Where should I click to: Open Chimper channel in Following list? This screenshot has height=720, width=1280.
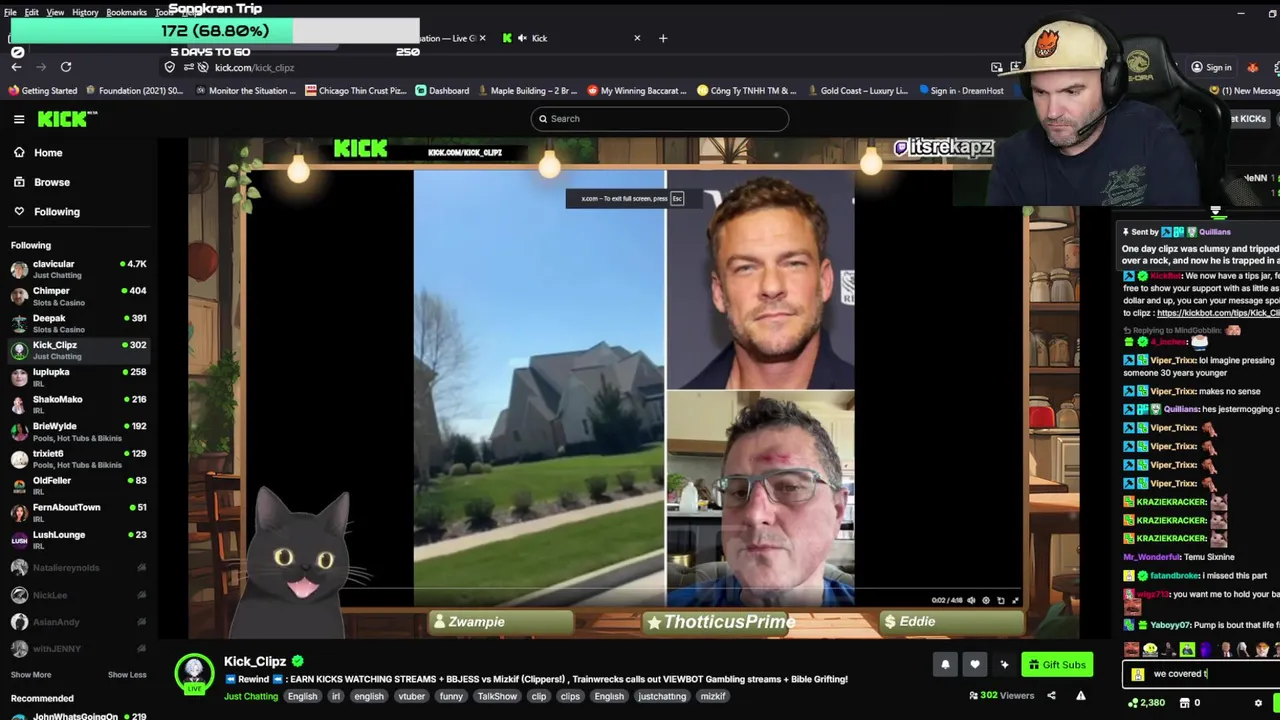coord(78,296)
